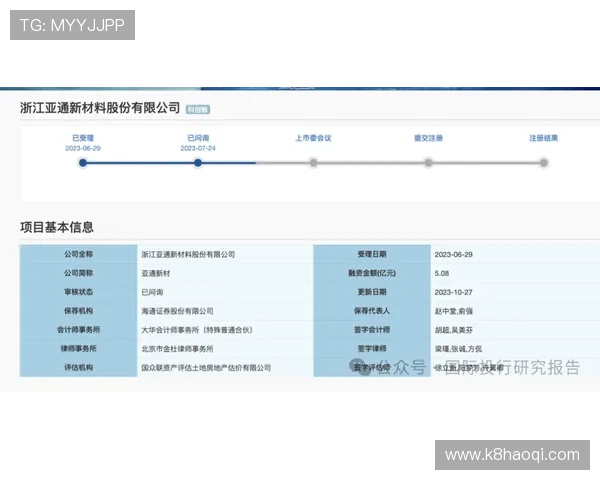
Task: Click the 评估机构 label cell
Action: [78, 367]
